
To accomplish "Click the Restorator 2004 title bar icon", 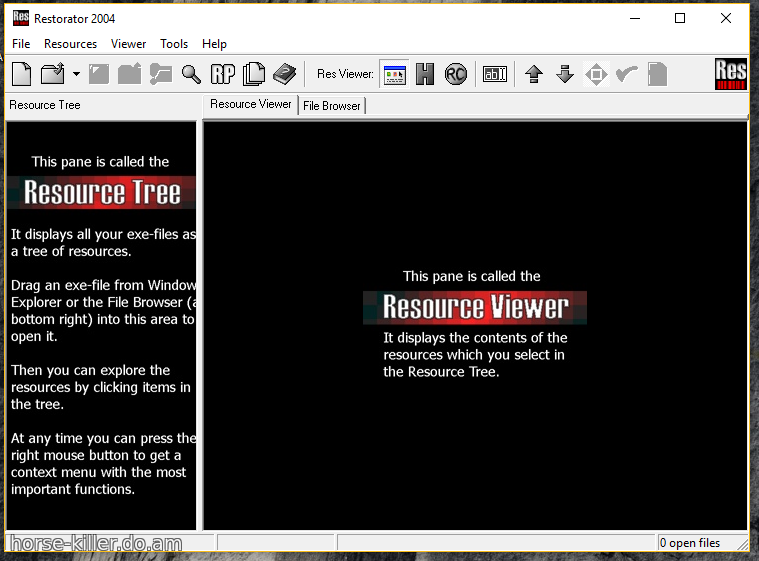I will pos(21,18).
